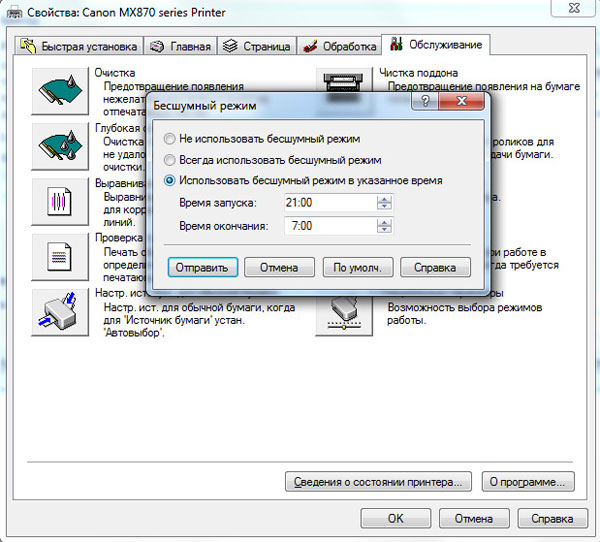
Task: Click the 'Очистка' heading text
Action: [x=115, y=73]
